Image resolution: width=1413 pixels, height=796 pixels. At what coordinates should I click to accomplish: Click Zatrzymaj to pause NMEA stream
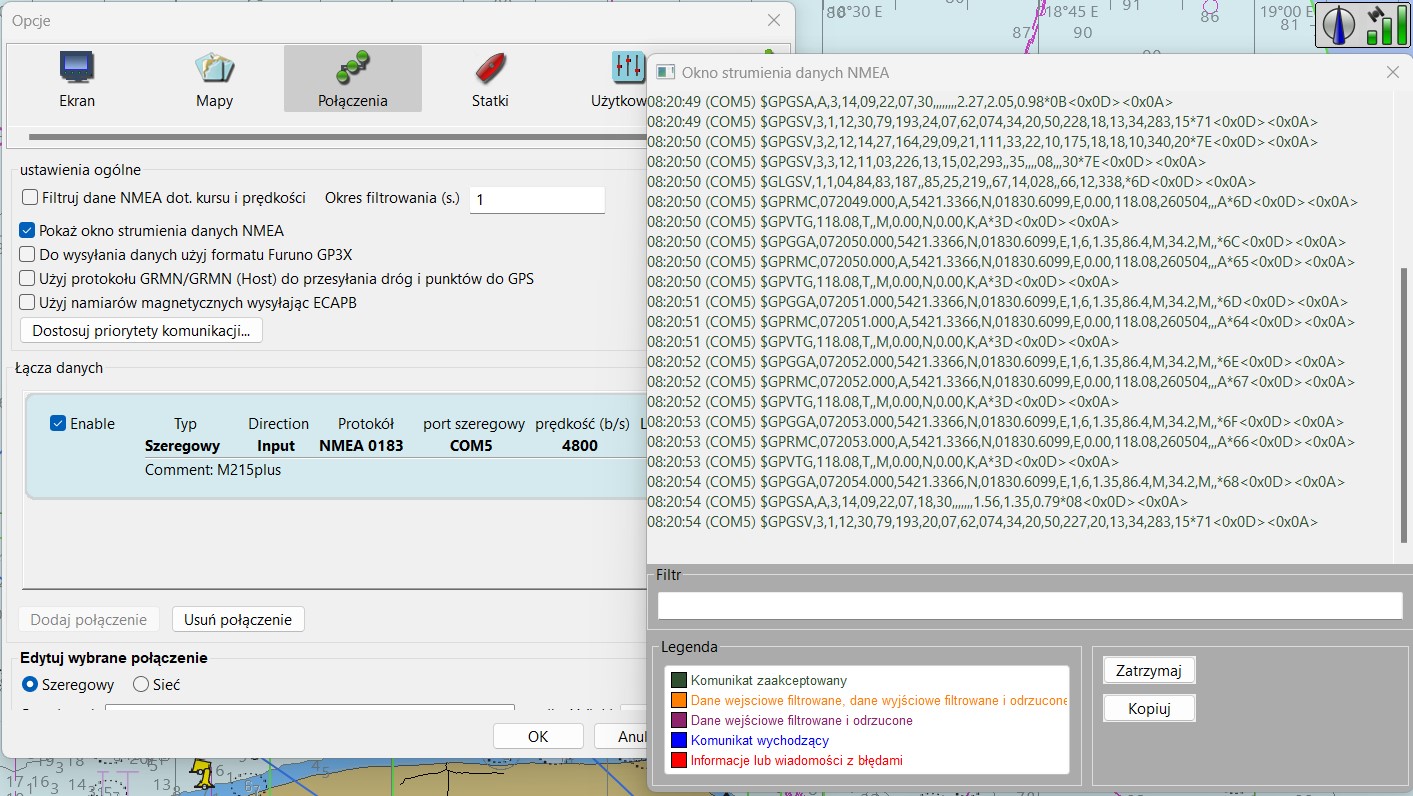[x=1149, y=670]
